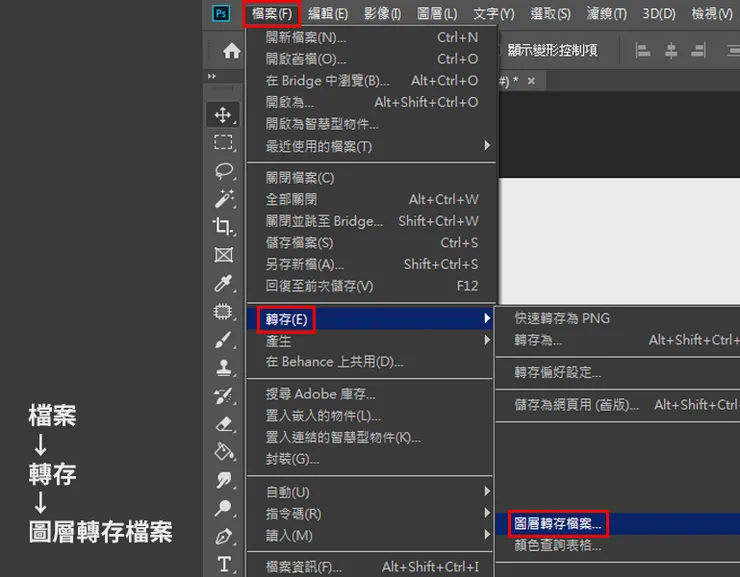Choose 轉存偏好設定...
The width and height of the screenshot is (740, 577).
pos(618,373)
